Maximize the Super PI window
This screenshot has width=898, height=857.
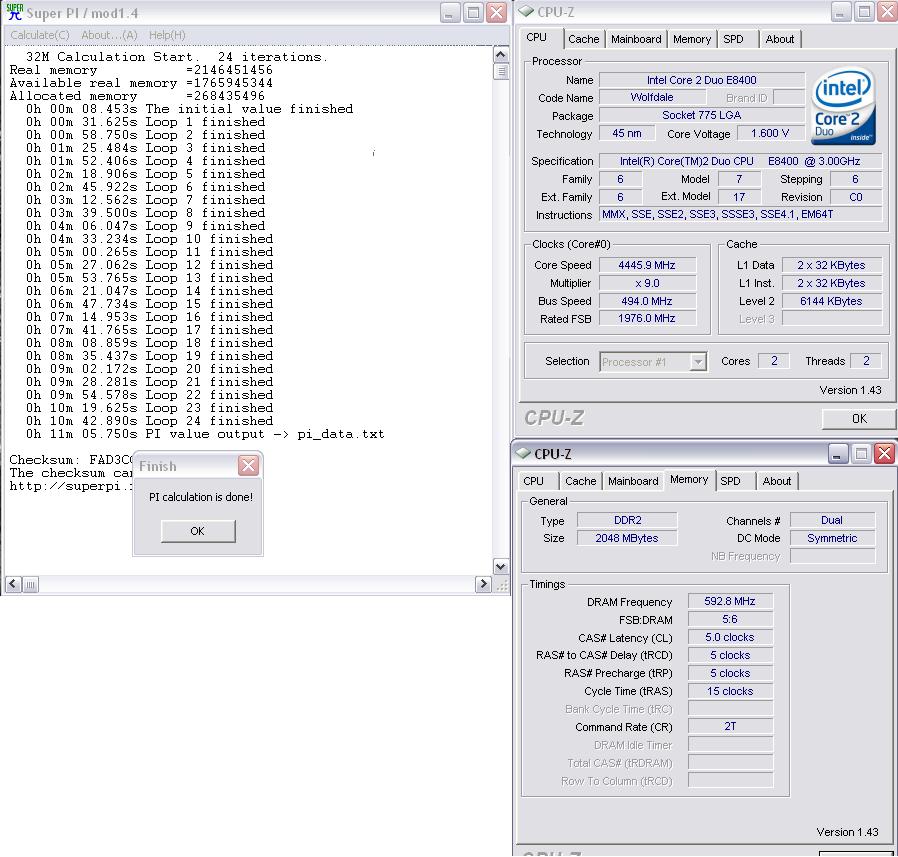coord(473,13)
